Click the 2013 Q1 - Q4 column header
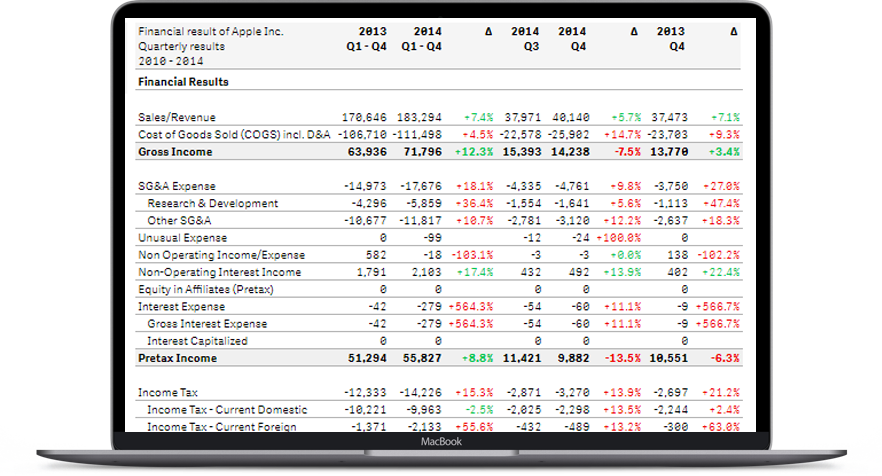This screenshot has height=476, width=882. click(x=366, y=39)
